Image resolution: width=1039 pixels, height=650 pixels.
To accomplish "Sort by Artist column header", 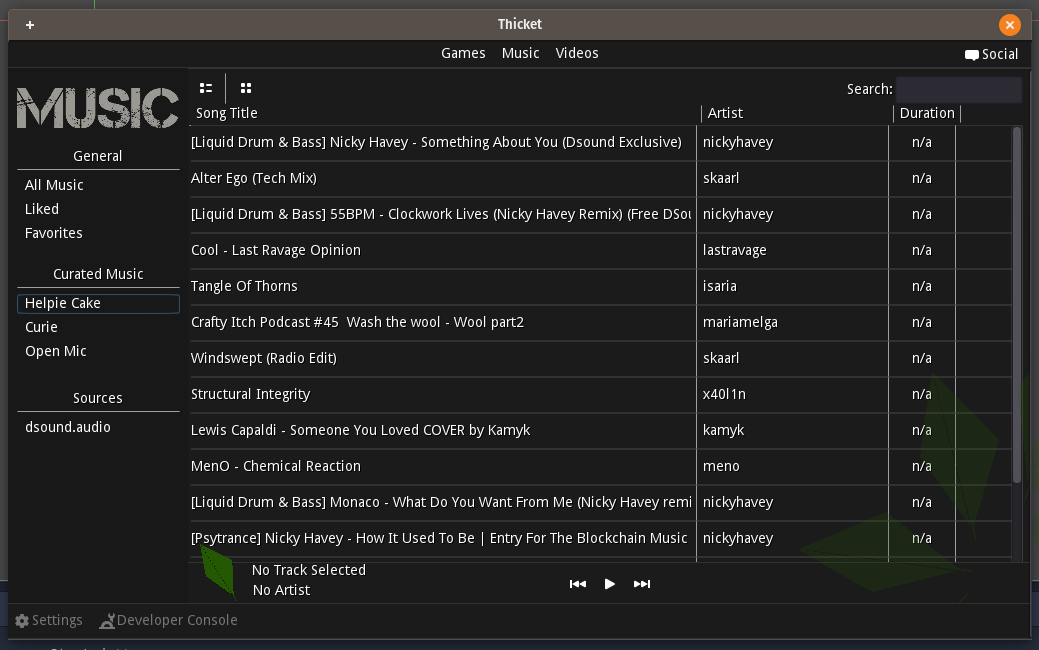I will click(725, 113).
